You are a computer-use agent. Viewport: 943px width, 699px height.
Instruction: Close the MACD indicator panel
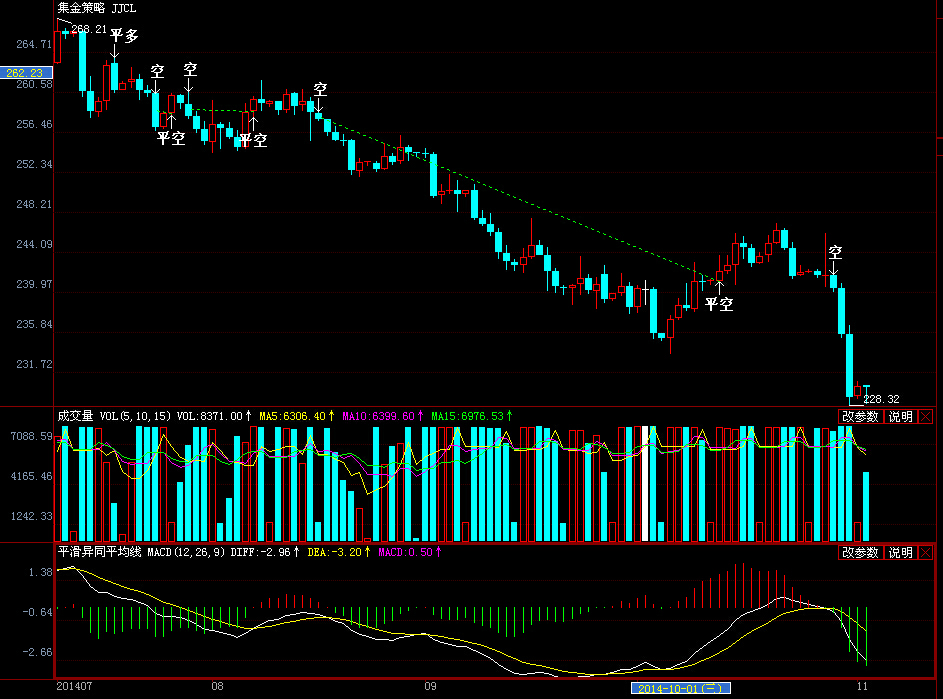(926, 552)
